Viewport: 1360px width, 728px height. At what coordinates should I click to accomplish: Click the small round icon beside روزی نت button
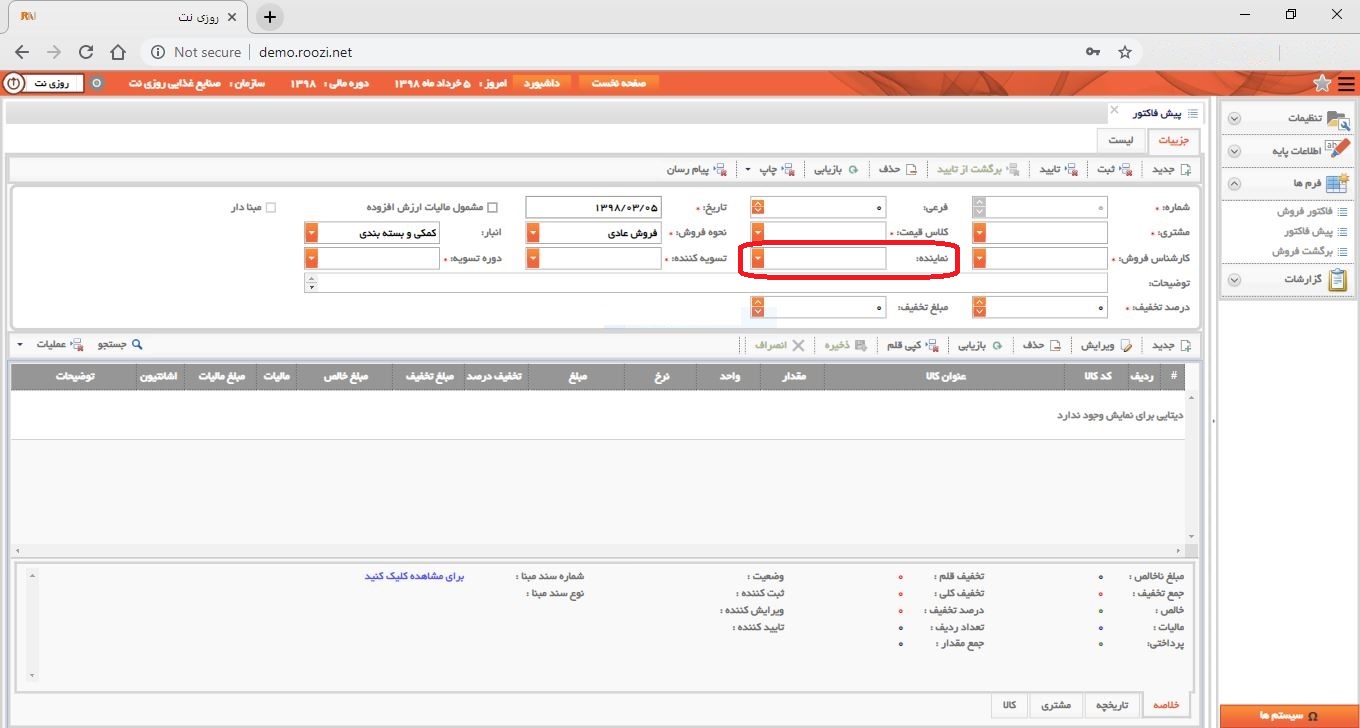pyautogui.click(x=97, y=83)
